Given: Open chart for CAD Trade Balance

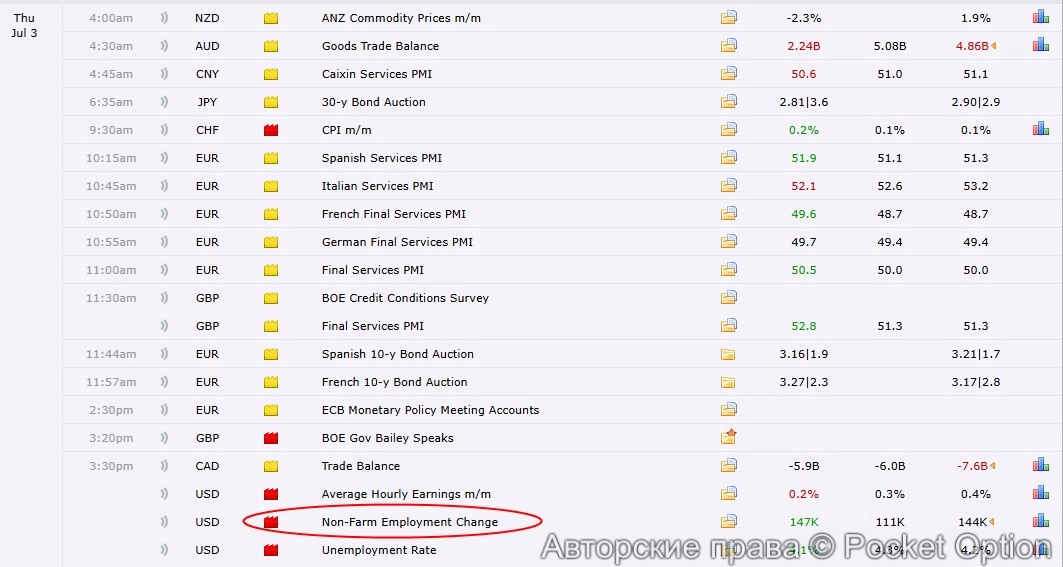Looking at the screenshot, I should click(x=1040, y=466).
